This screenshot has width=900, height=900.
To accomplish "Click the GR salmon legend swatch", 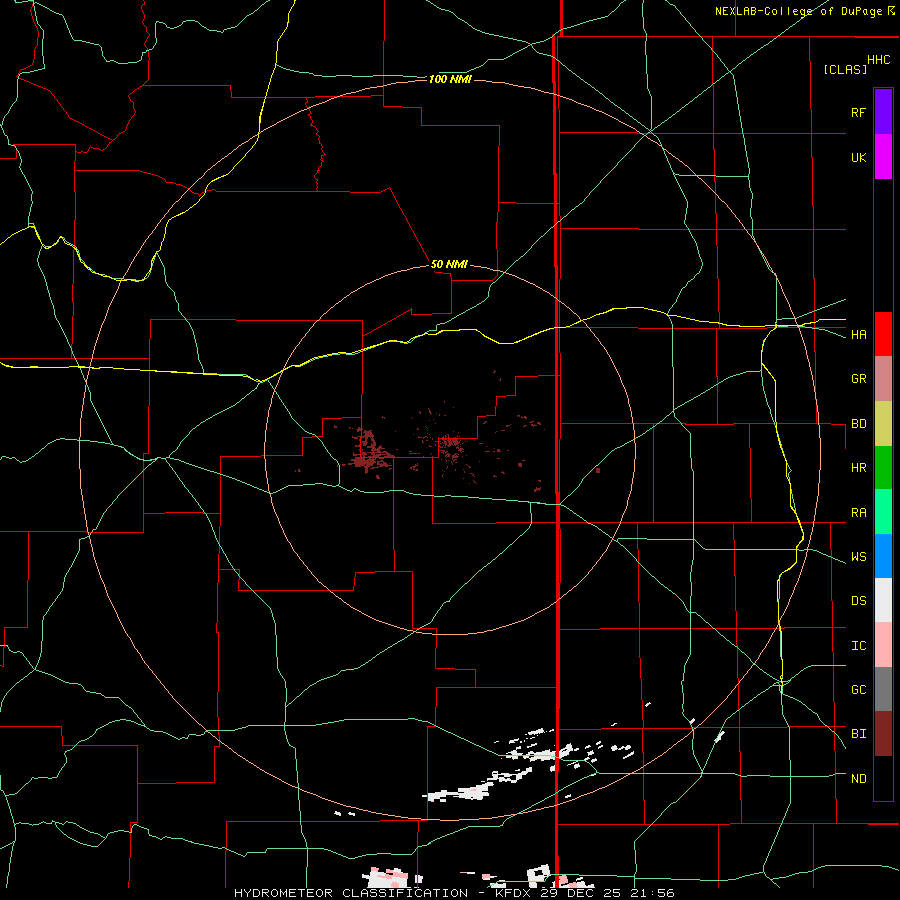I will click(883, 379).
